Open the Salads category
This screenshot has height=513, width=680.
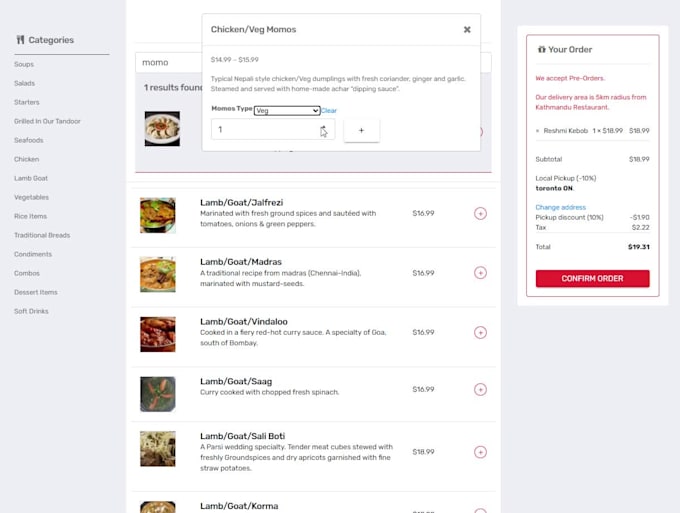(x=24, y=83)
